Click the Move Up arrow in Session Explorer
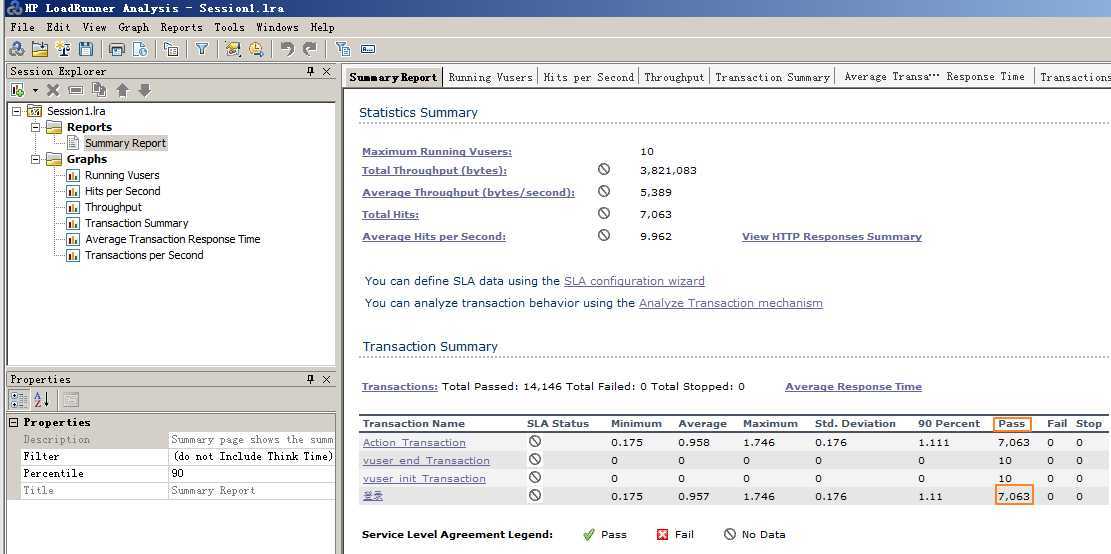The image size is (1111, 554). click(123, 90)
